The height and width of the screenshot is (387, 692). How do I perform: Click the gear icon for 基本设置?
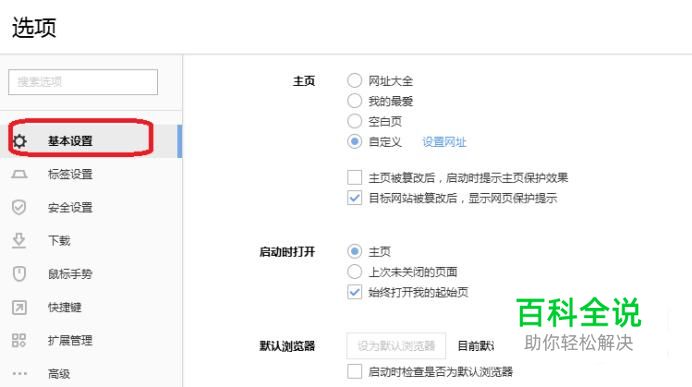pos(19,141)
